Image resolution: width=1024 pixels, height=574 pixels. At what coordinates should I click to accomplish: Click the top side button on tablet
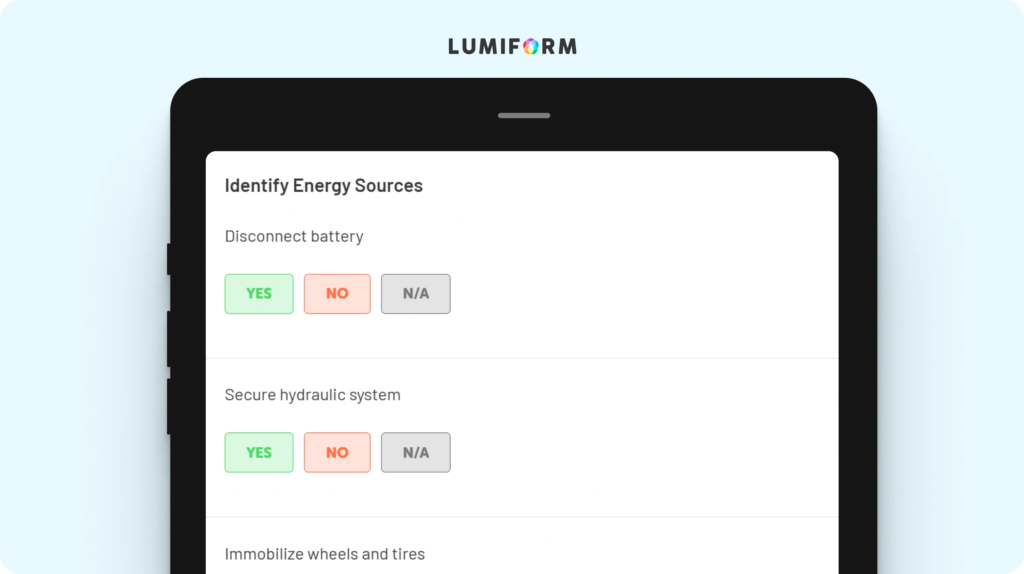(x=168, y=259)
